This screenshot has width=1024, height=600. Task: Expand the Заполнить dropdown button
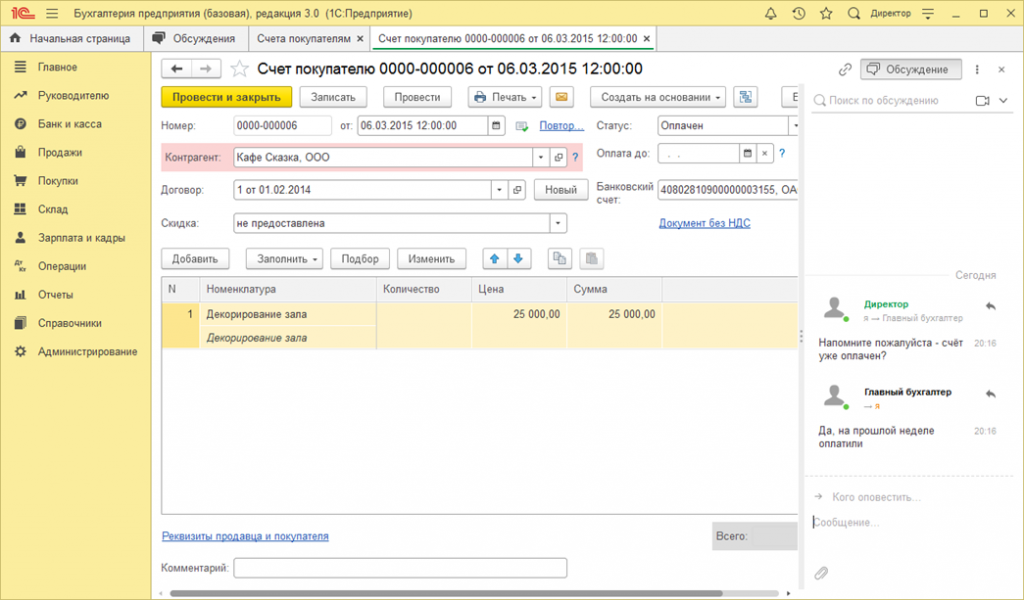click(x=284, y=258)
